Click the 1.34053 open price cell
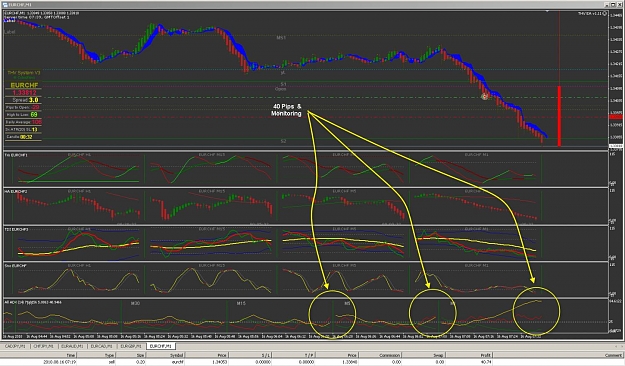The image size is (625, 366). tap(219, 362)
